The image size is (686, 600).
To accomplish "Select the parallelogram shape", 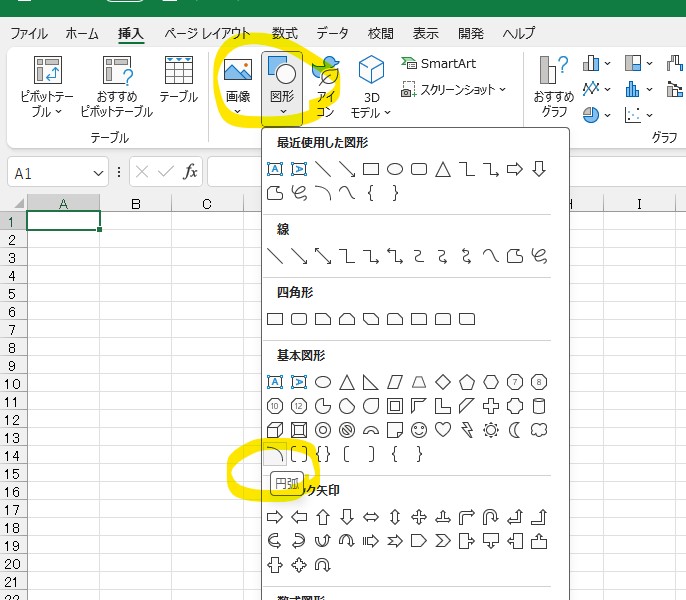I will [395, 382].
